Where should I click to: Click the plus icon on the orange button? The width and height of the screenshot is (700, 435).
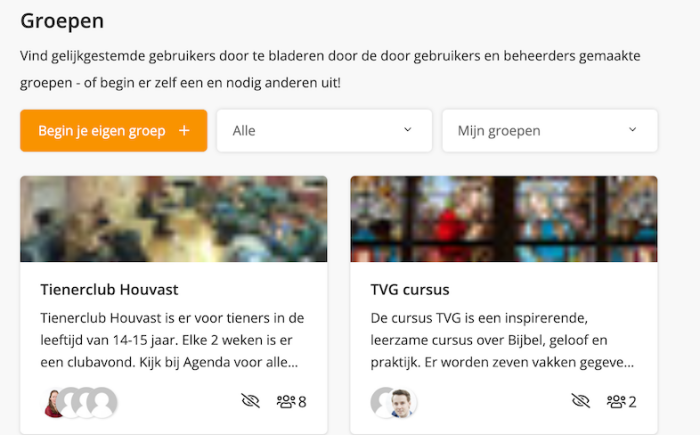[184, 130]
